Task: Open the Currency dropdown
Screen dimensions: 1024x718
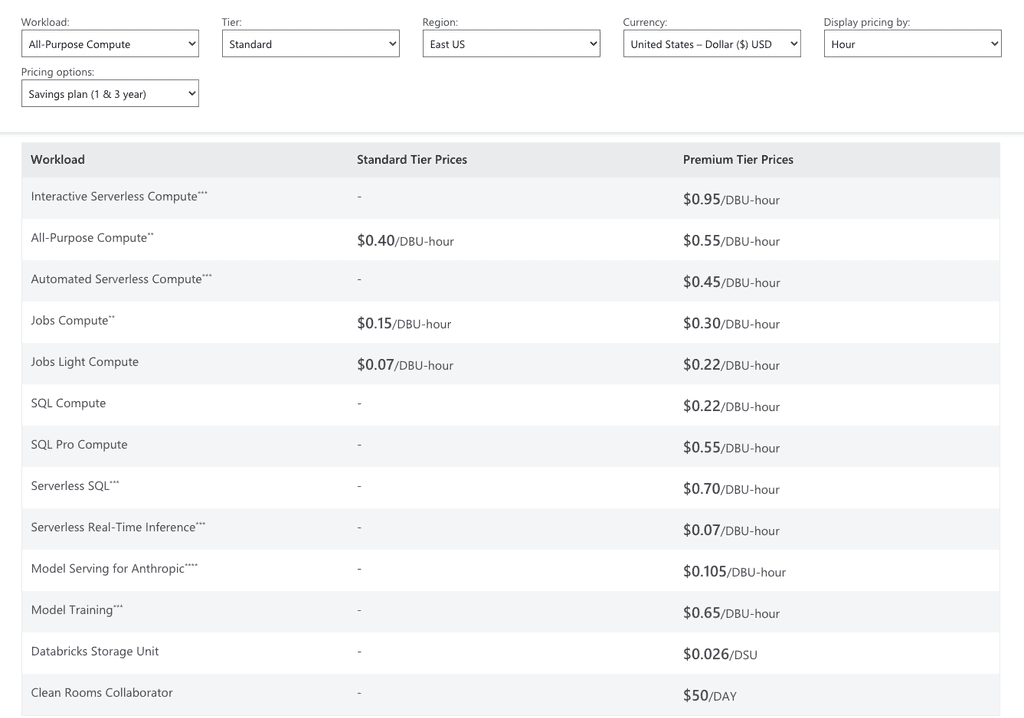Action: pyautogui.click(x=712, y=43)
